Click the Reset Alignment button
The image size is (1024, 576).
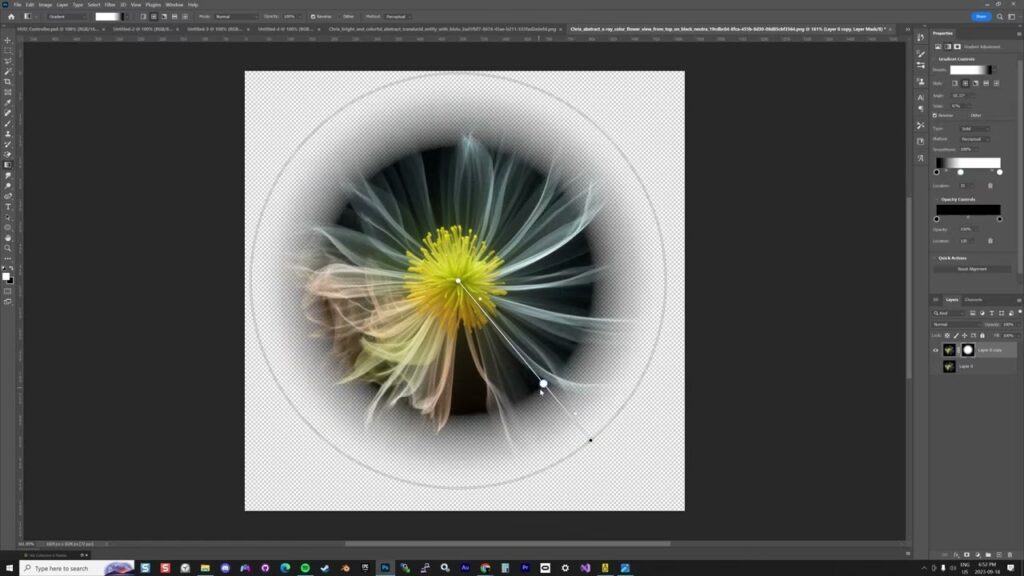[x=973, y=269]
